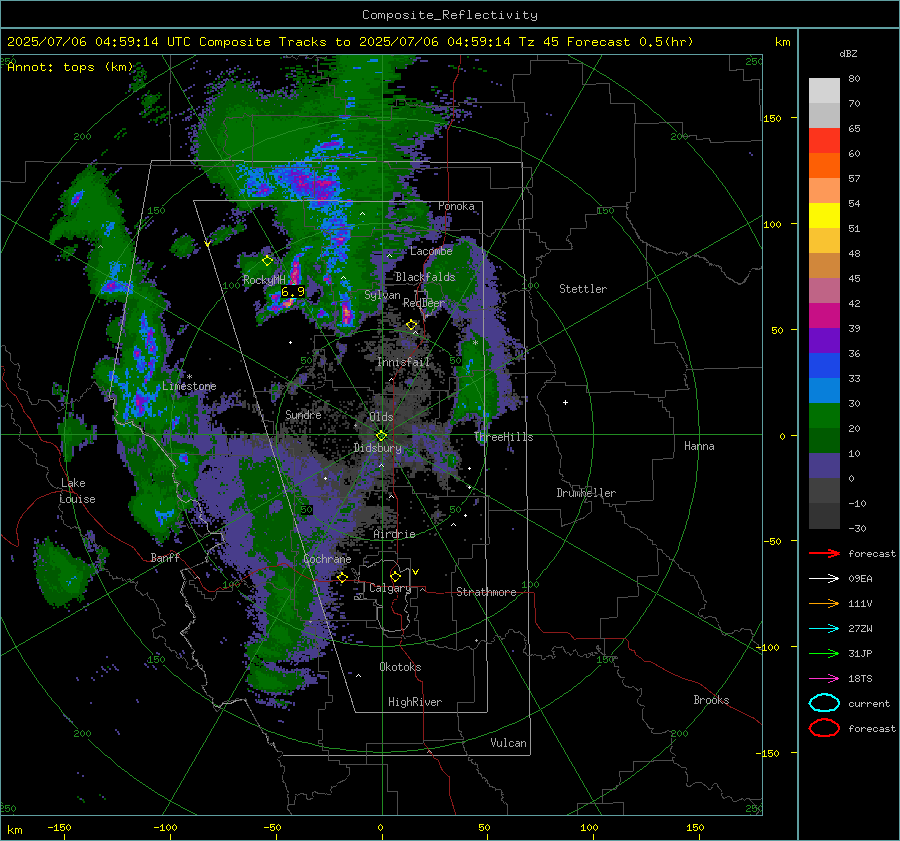The width and height of the screenshot is (900, 841).
Task: Select the indigo swatch between 10 and 0
Action: point(824,466)
